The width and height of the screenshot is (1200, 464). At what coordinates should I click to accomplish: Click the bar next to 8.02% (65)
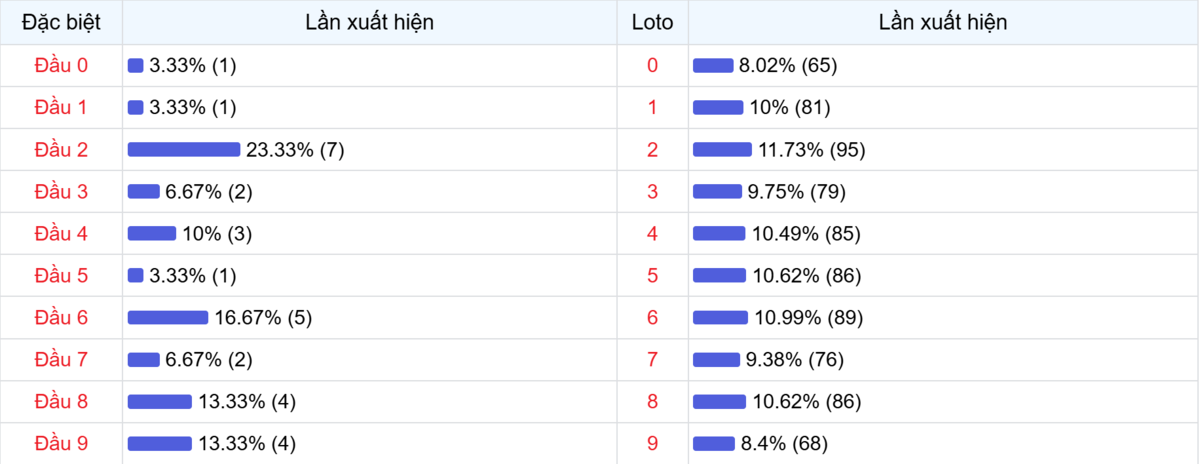click(x=713, y=66)
